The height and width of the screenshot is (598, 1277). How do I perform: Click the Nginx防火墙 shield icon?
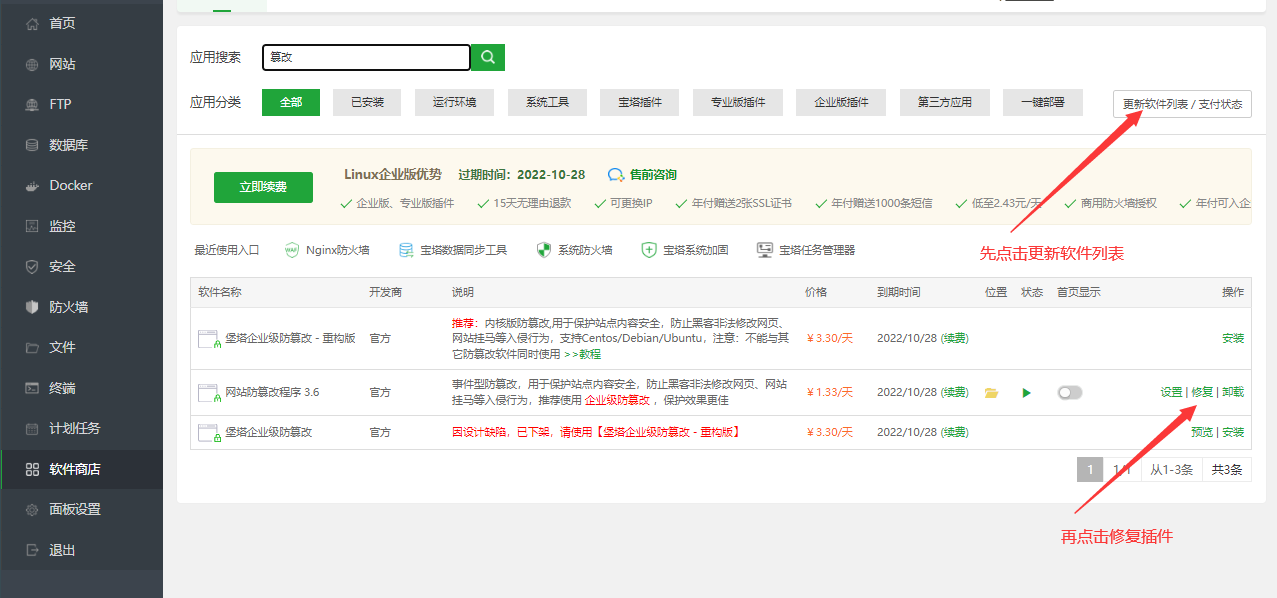tap(292, 250)
